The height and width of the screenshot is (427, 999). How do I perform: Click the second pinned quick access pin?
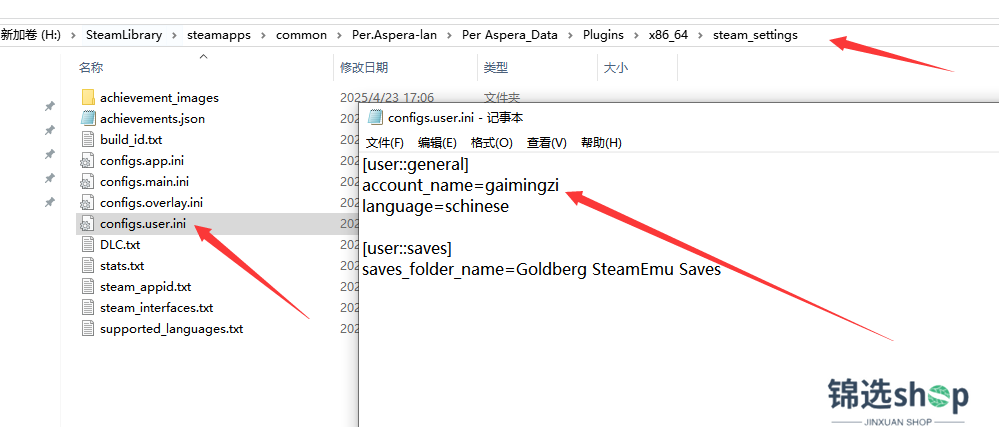click(50, 130)
